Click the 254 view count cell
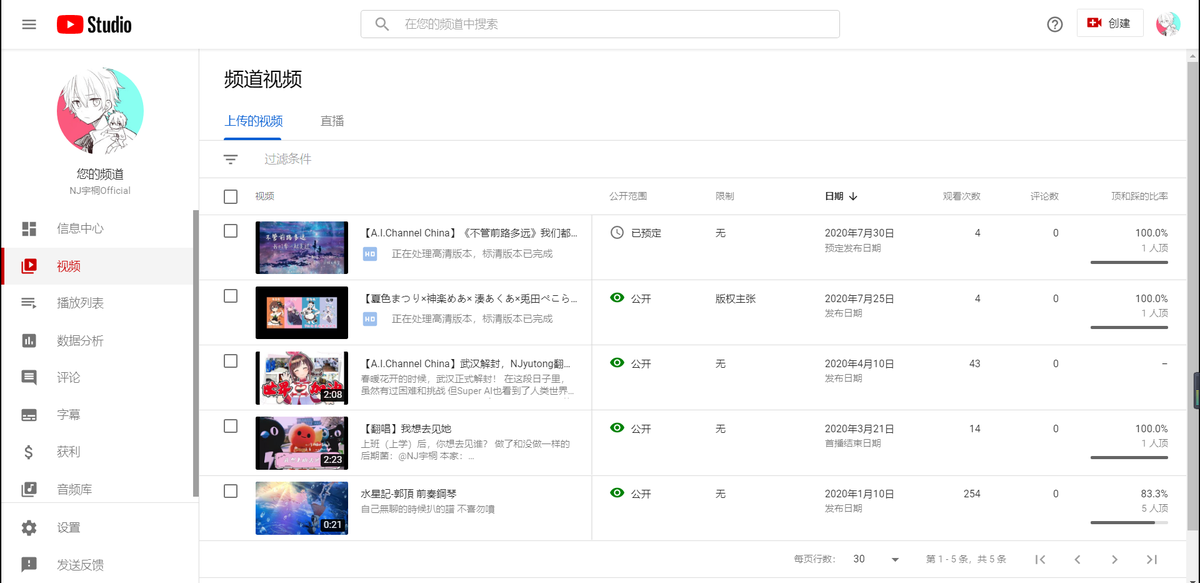The width and height of the screenshot is (1200, 583). click(972, 493)
